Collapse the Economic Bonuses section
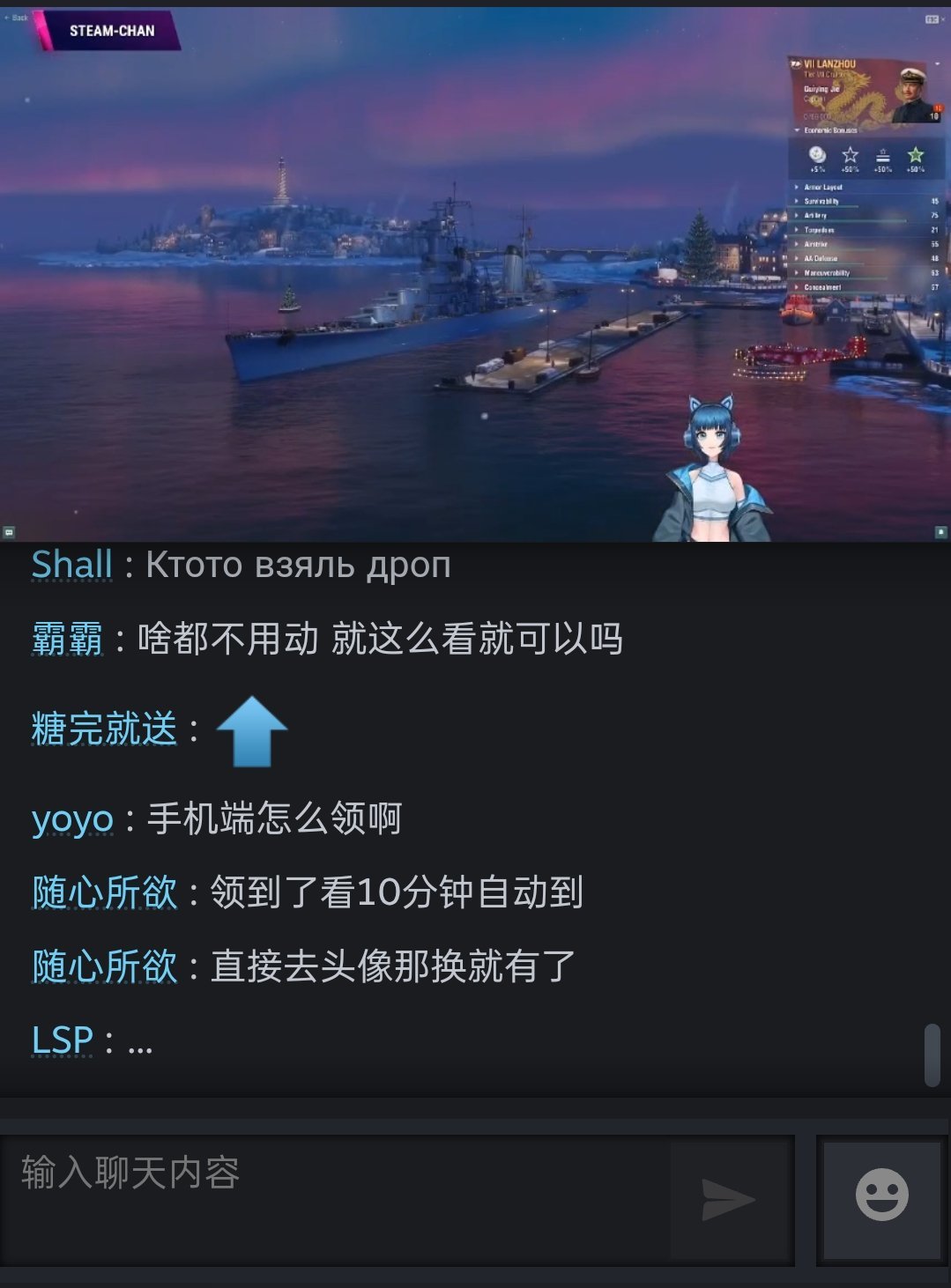 [825, 130]
